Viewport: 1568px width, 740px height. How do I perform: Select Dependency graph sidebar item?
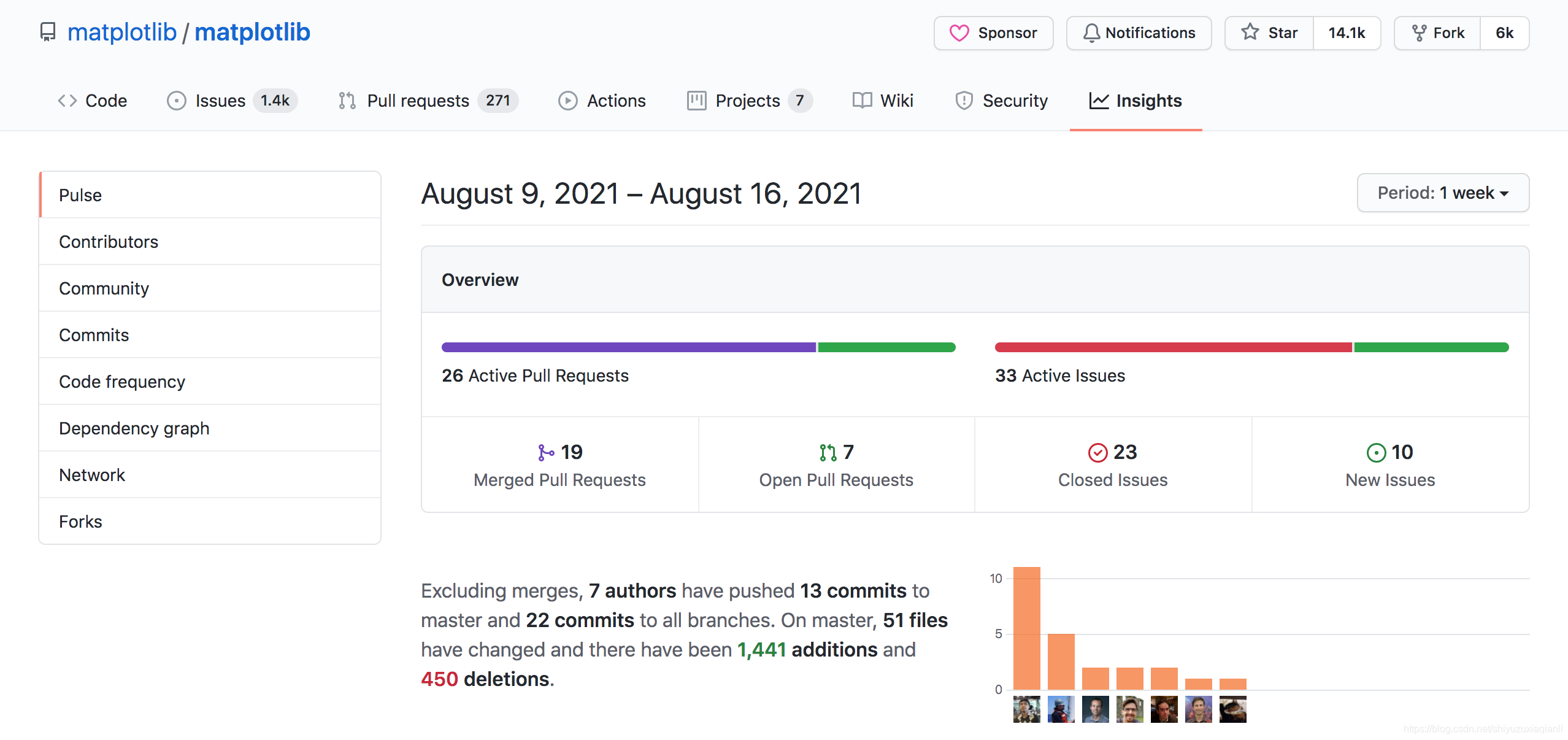(134, 428)
